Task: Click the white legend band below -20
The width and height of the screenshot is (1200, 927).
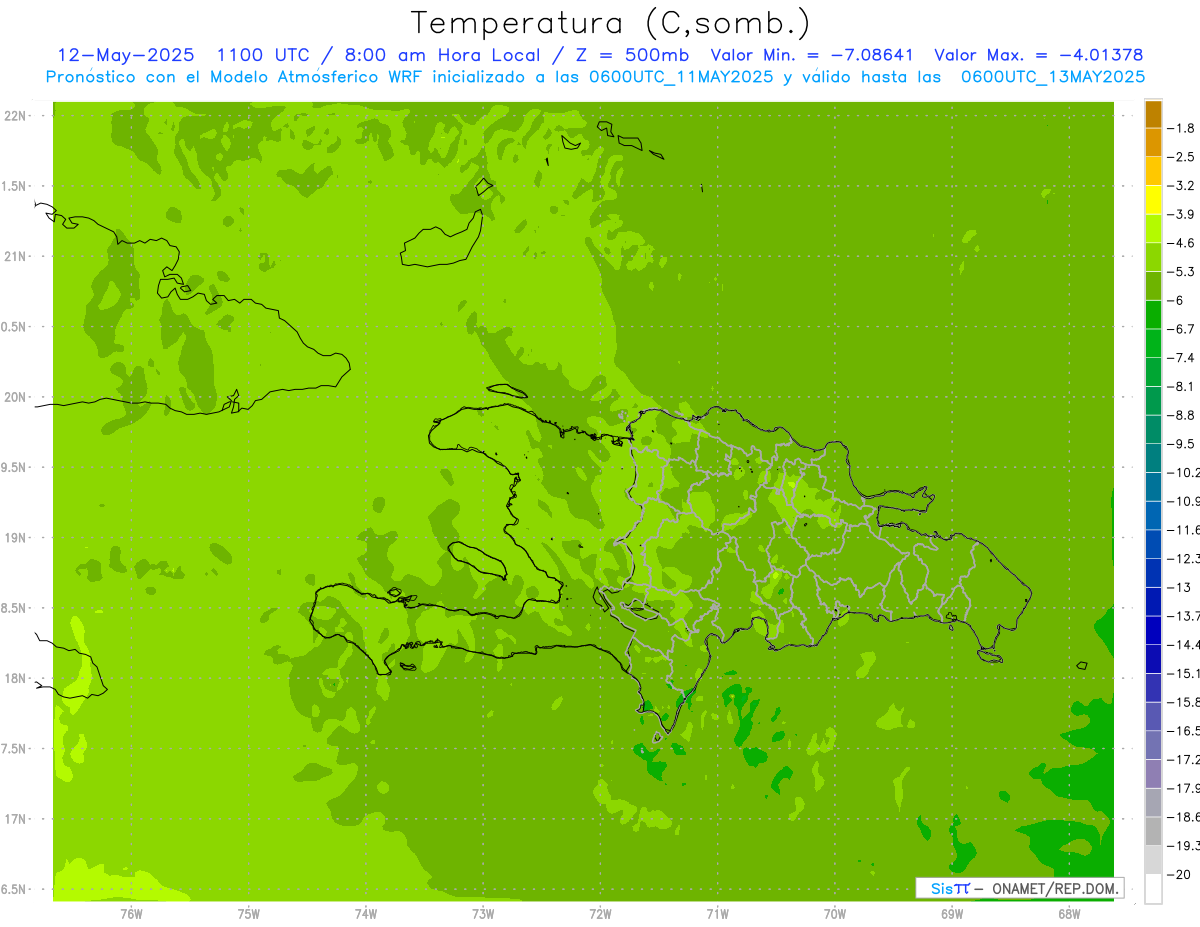Action: (x=1153, y=889)
